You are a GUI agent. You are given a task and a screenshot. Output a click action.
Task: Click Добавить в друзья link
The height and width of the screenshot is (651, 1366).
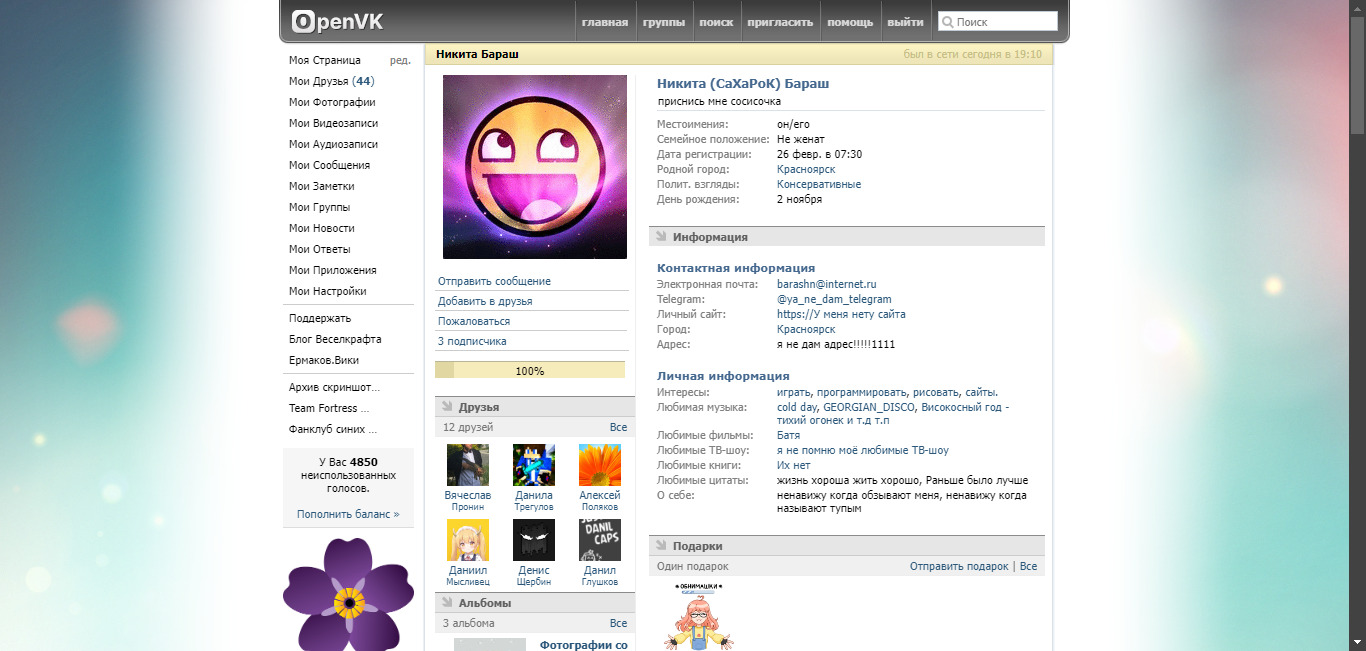pyautogui.click(x=485, y=301)
